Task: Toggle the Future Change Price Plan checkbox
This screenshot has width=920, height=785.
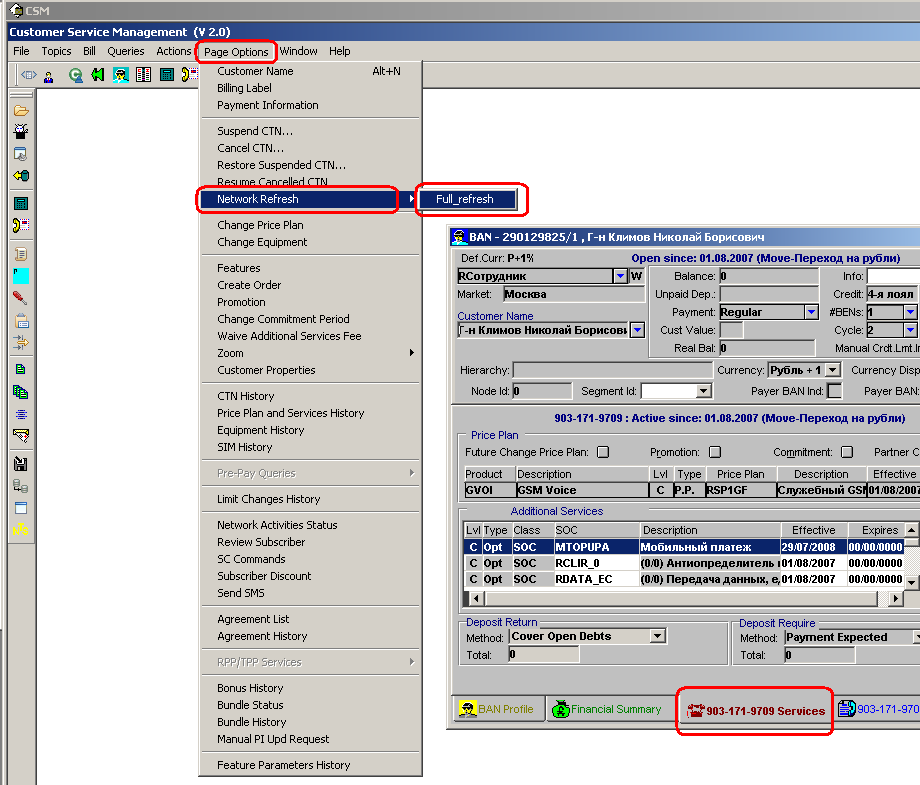Action: point(603,452)
